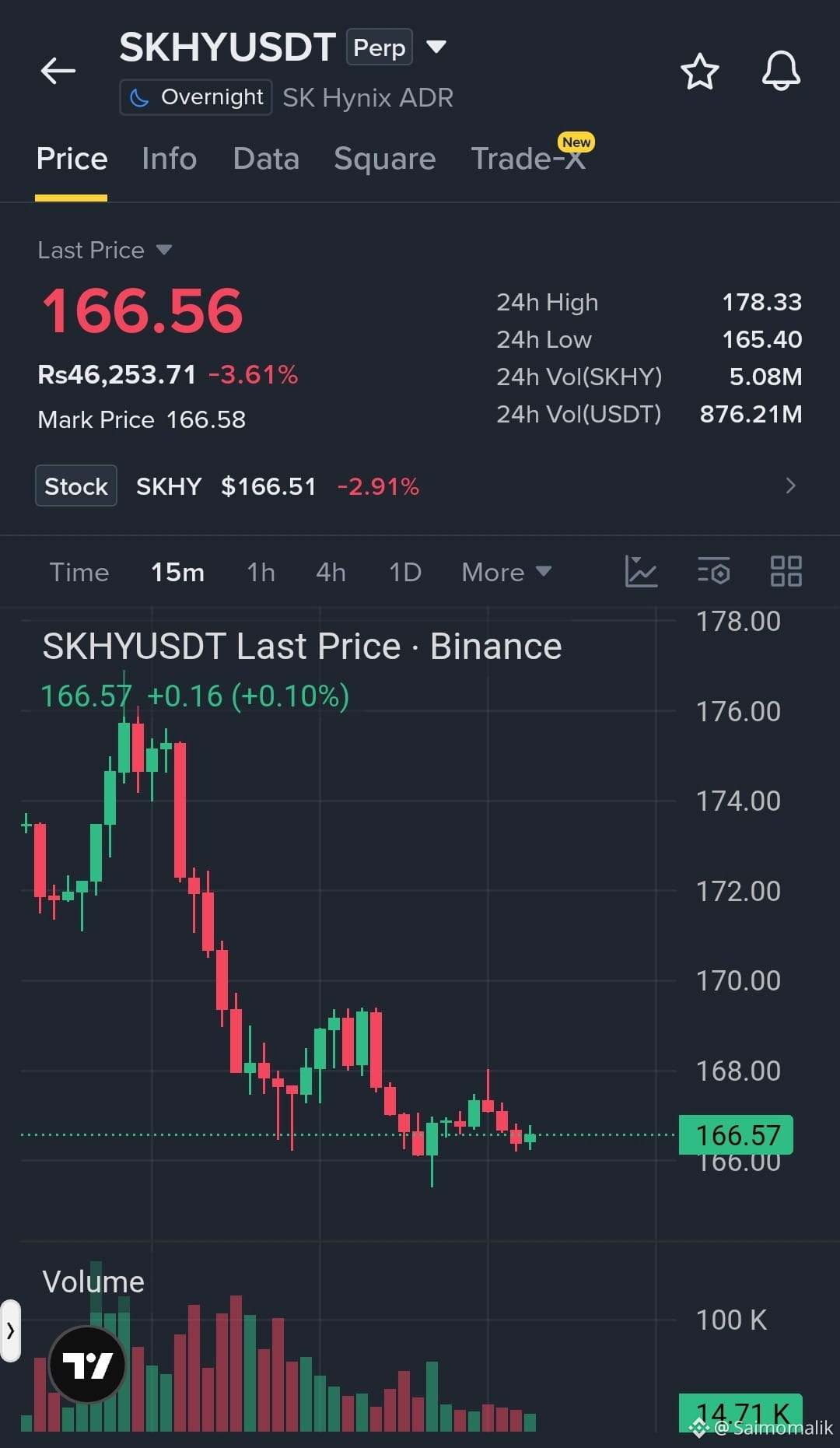Tap the -2.91% stock change text
840x1448 pixels.
[x=378, y=486]
